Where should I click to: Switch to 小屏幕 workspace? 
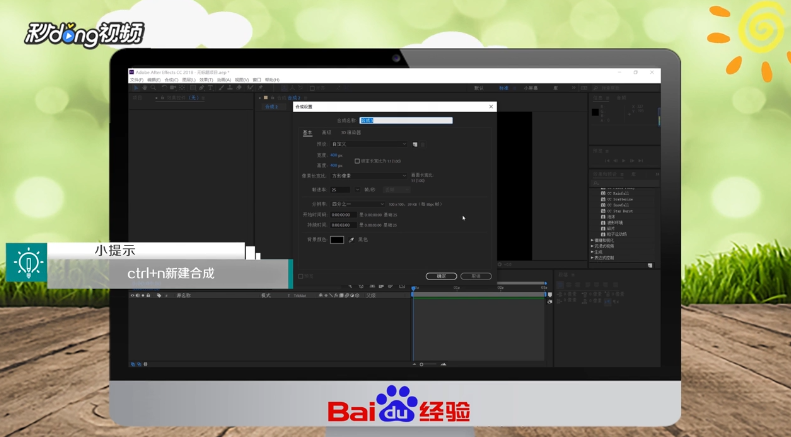pos(531,88)
